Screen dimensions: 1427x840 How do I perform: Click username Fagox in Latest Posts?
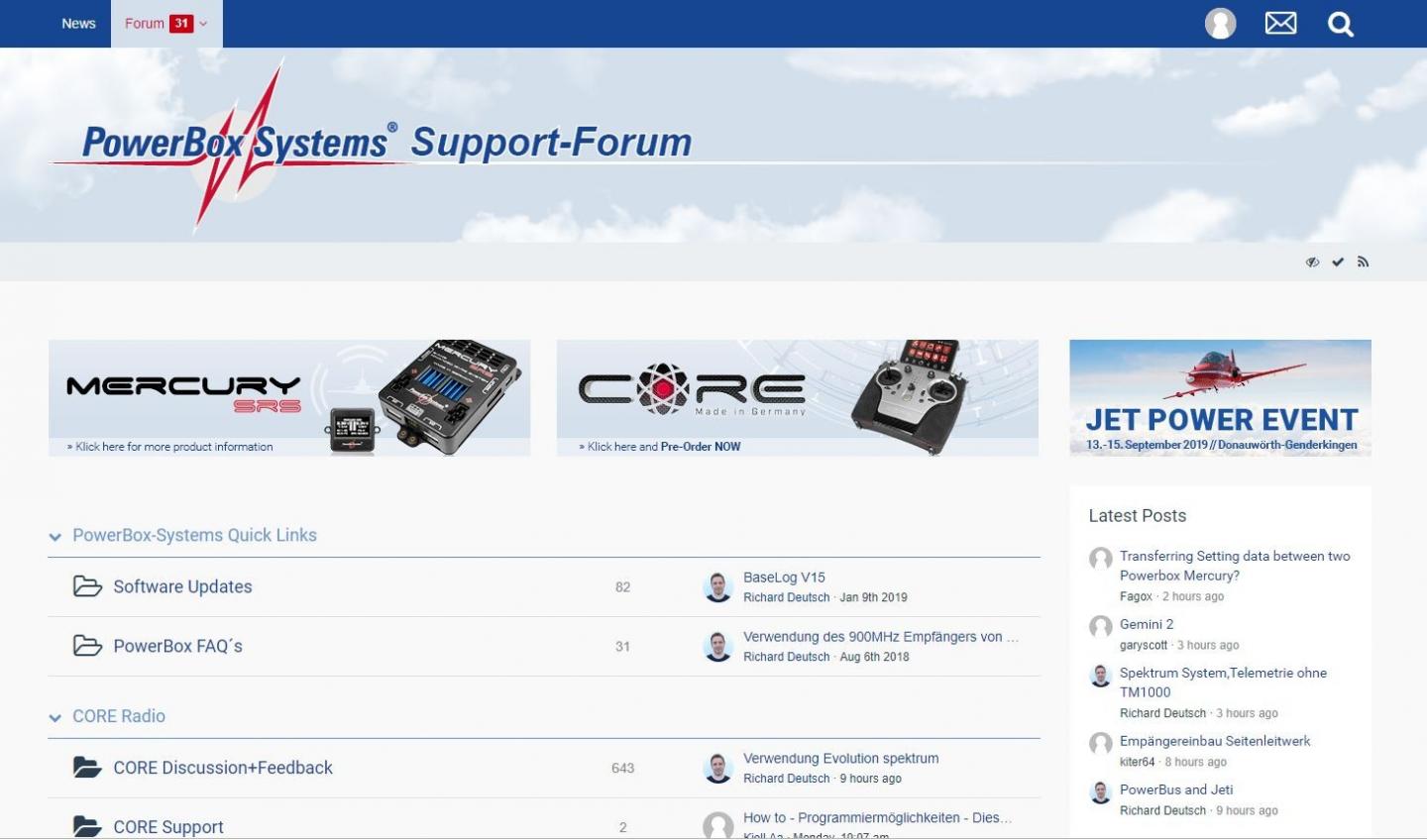(x=1136, y=596)
